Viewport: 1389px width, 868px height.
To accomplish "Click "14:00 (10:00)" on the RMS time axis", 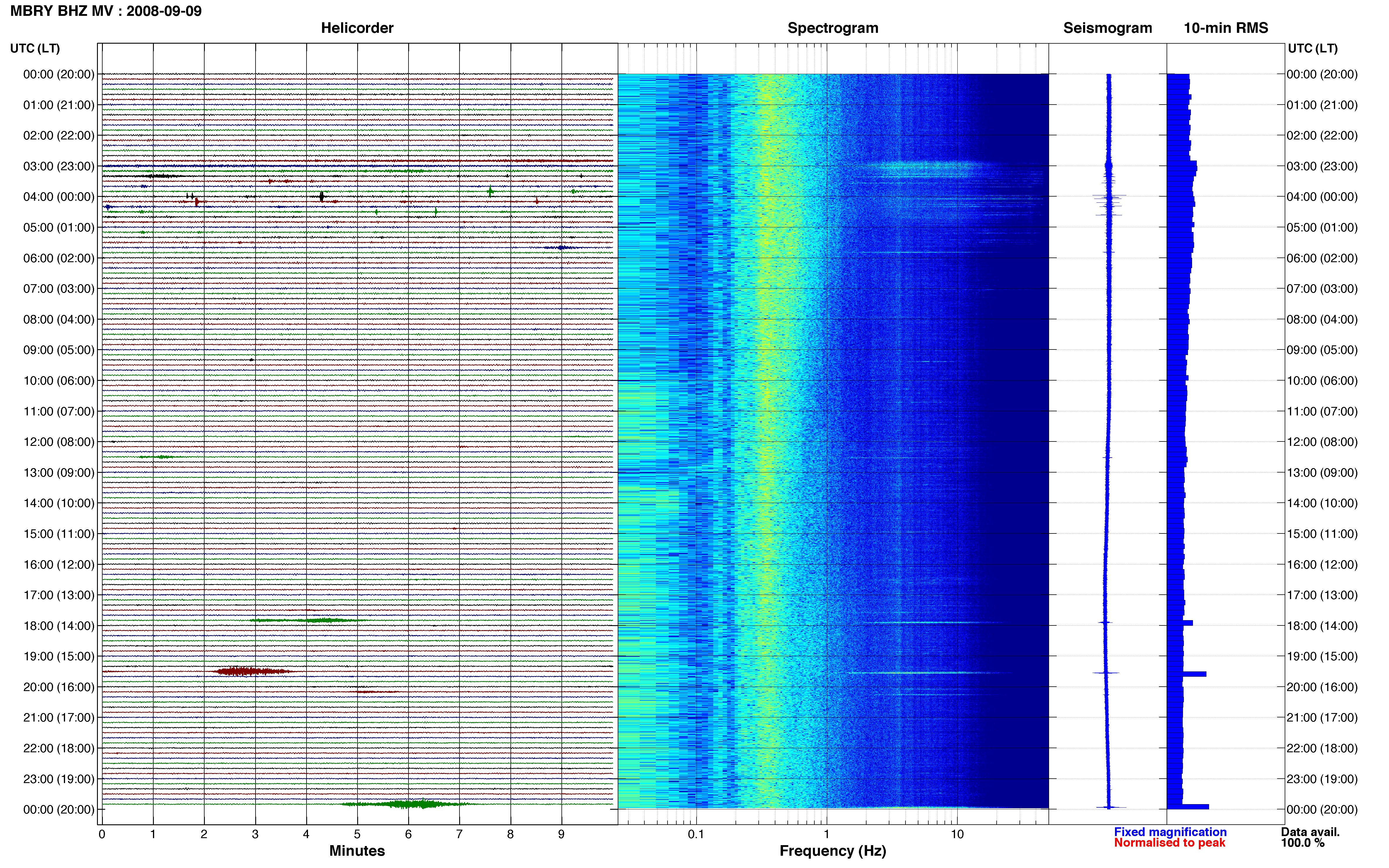I will tap(1322, 503).
